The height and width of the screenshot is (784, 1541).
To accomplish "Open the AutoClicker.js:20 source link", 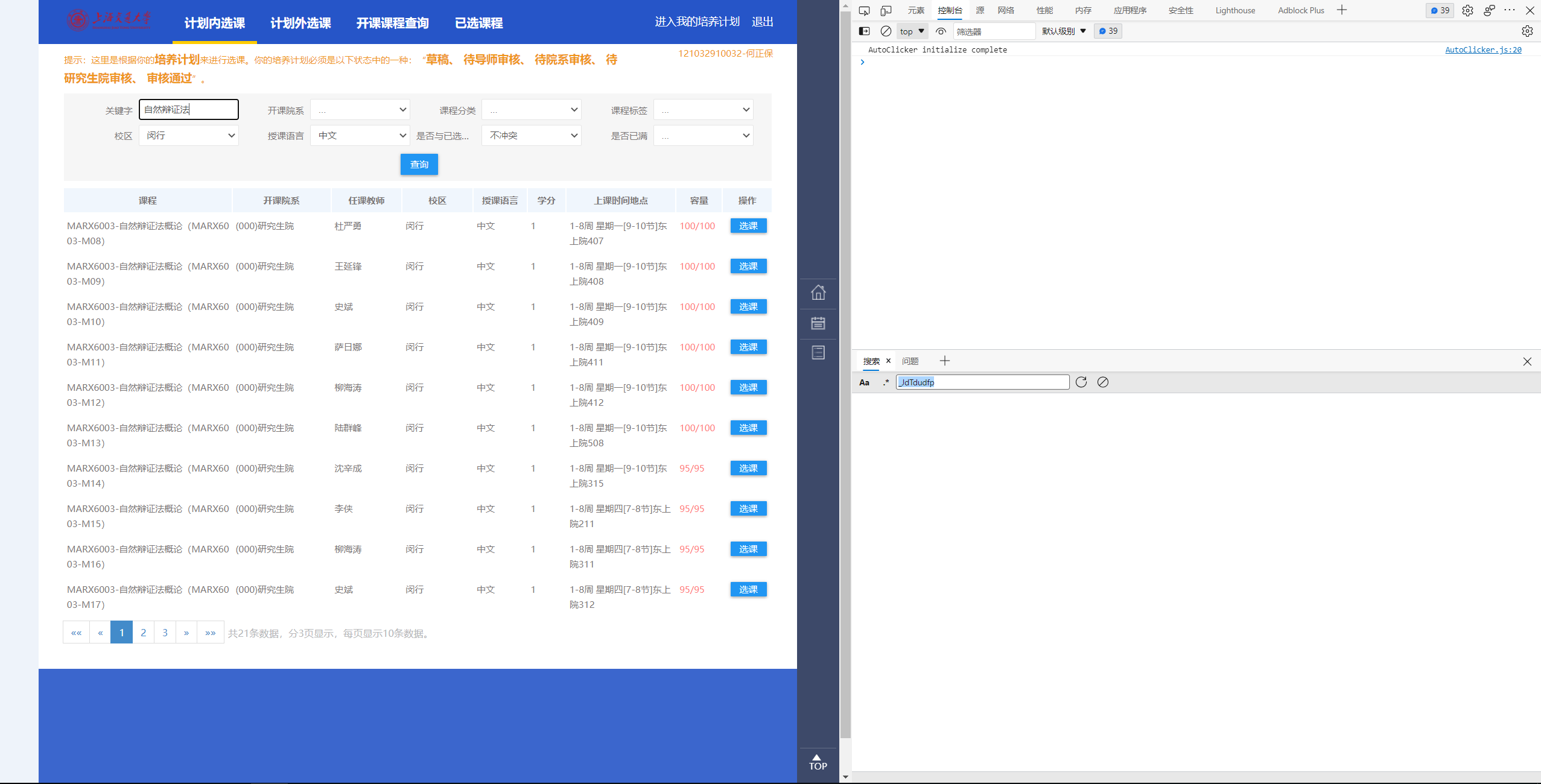I will click(x=1483, y=50).
